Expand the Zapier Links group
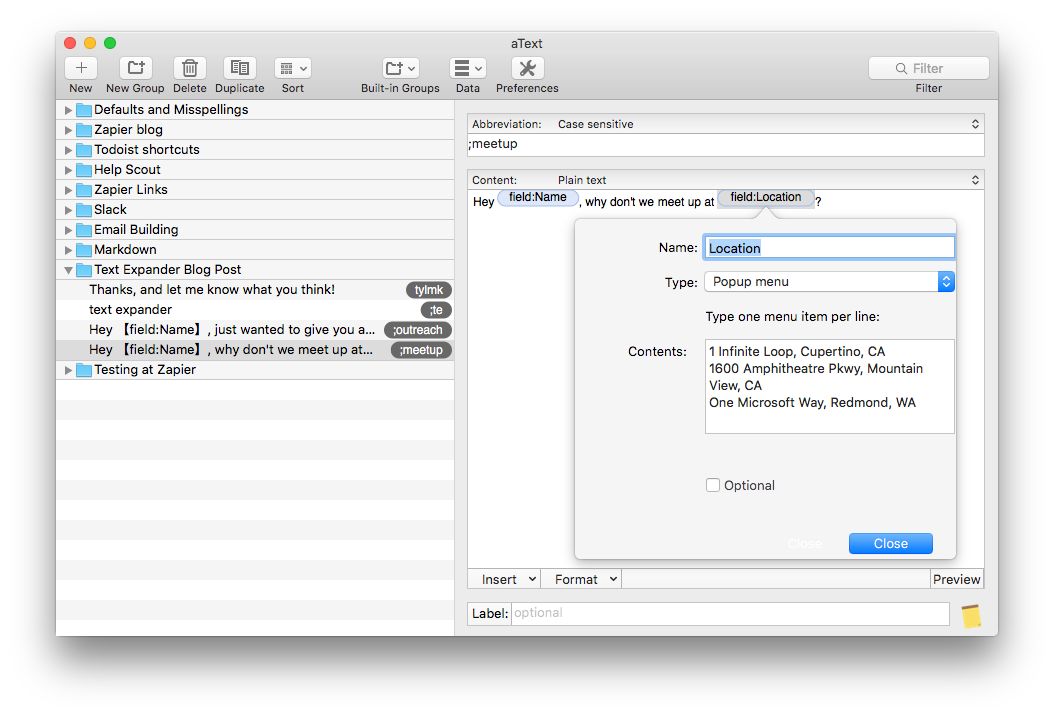1054x716 pixels. (x=68, y=190)
